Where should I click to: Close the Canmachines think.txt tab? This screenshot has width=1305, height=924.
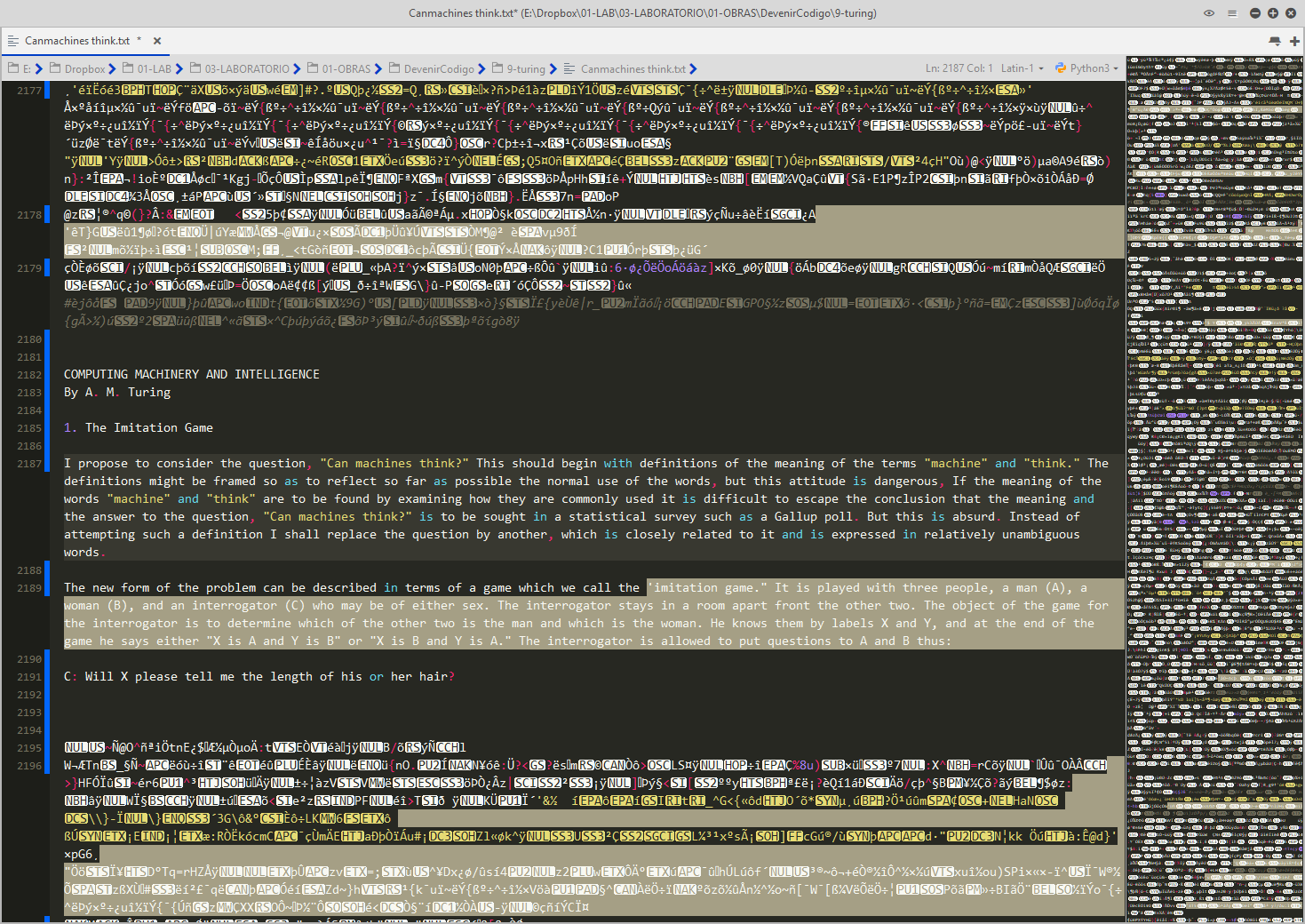157,41
